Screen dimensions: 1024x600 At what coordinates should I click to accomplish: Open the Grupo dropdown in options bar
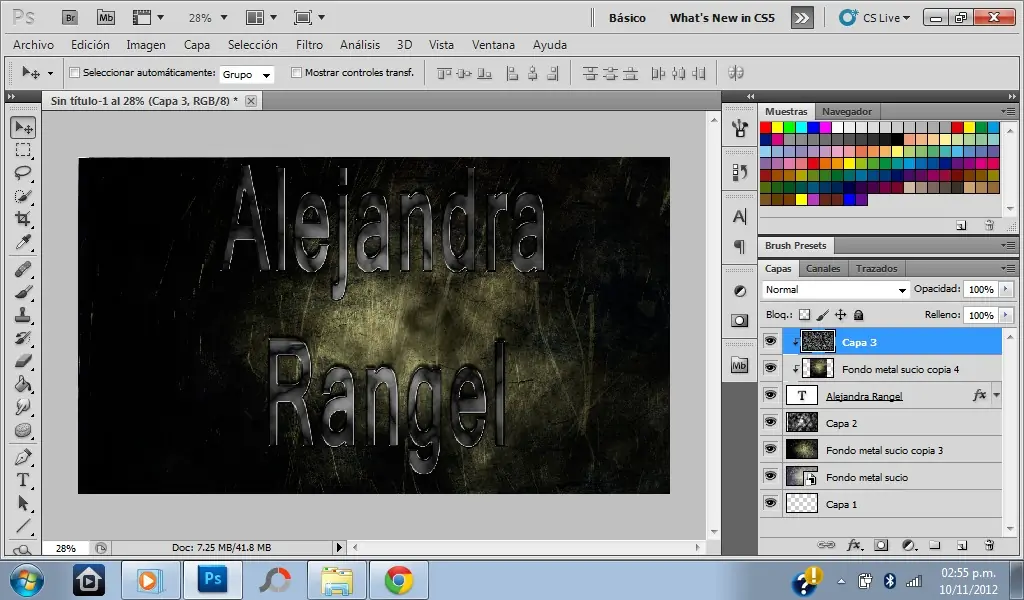tap(247, 73)
